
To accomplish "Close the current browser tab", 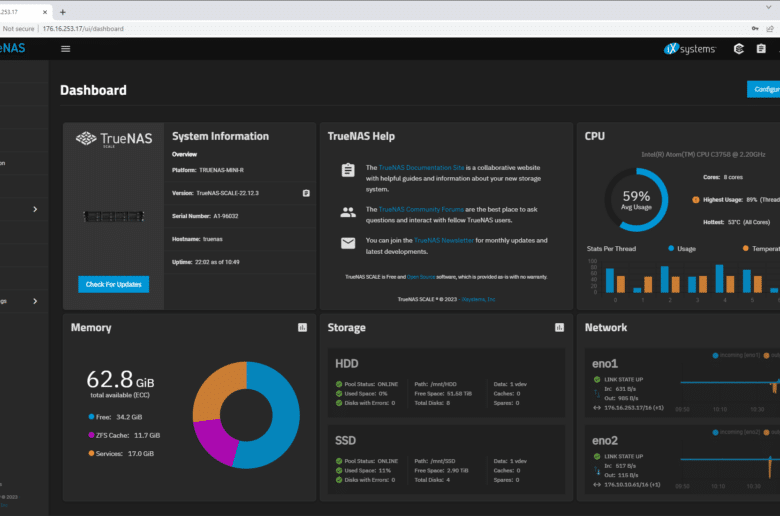I will click(45, 12).
